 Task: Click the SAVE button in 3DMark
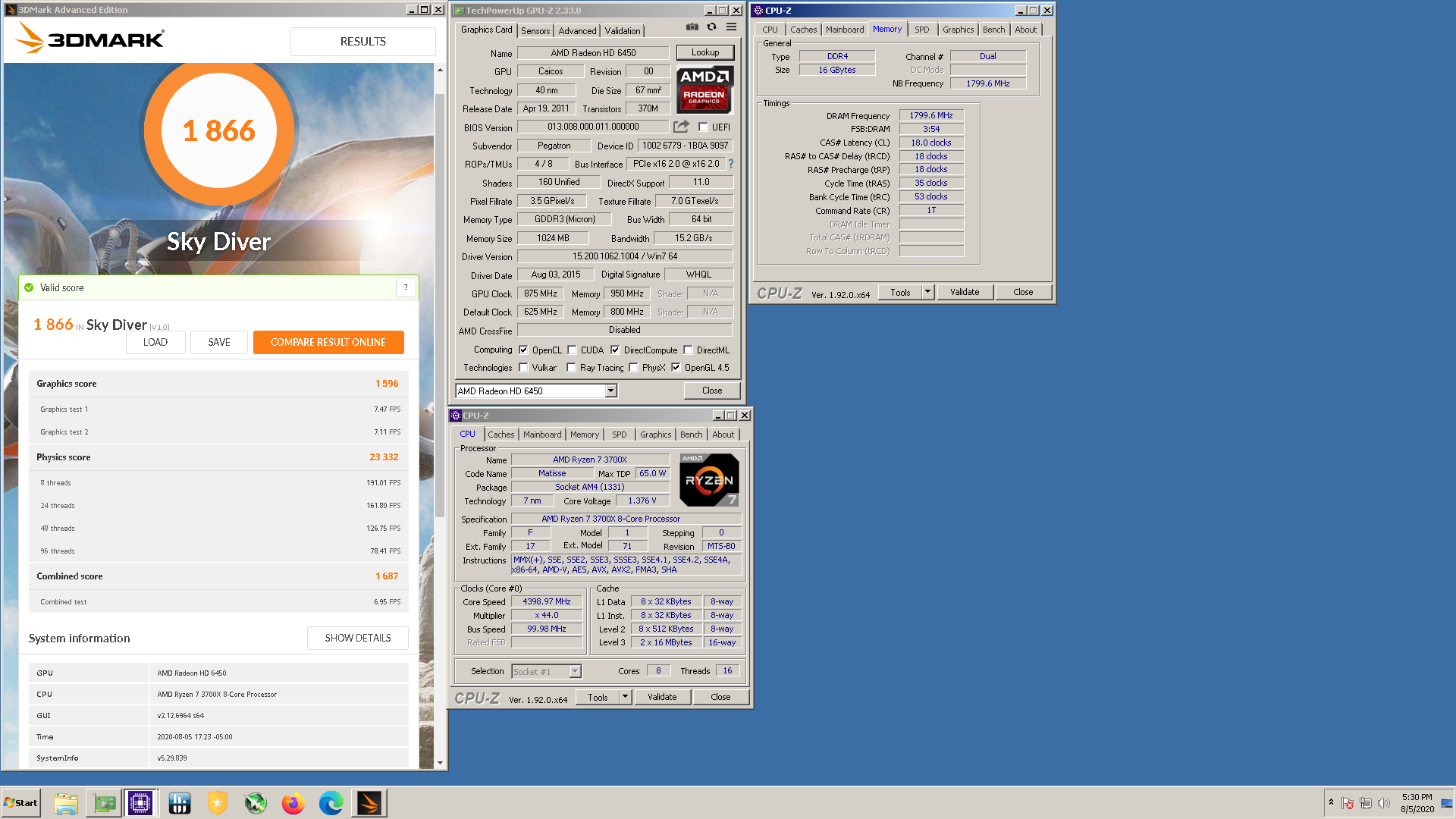tap(219, 342)
